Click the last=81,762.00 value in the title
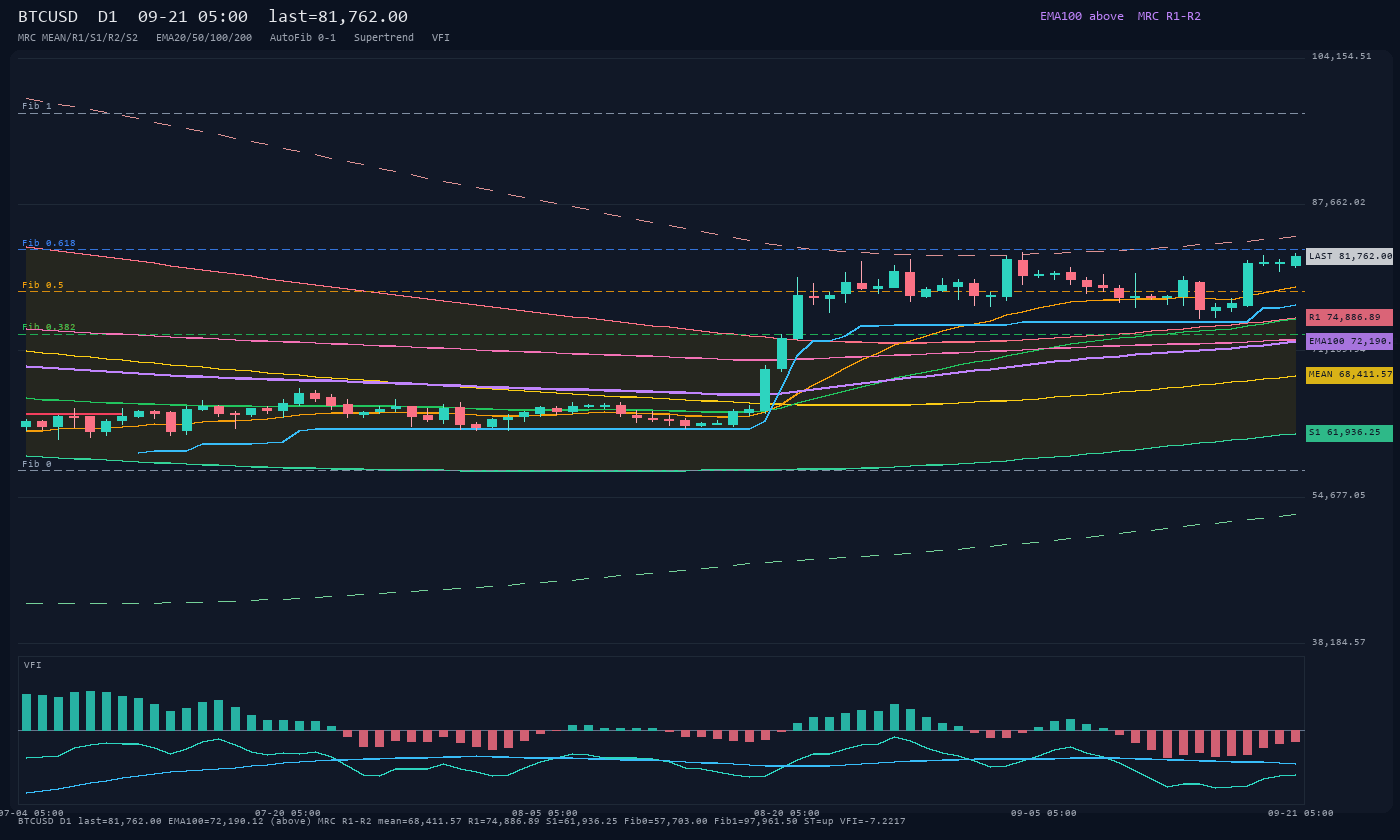Viewport: 1400px width, 840px height. click(338, 17)
